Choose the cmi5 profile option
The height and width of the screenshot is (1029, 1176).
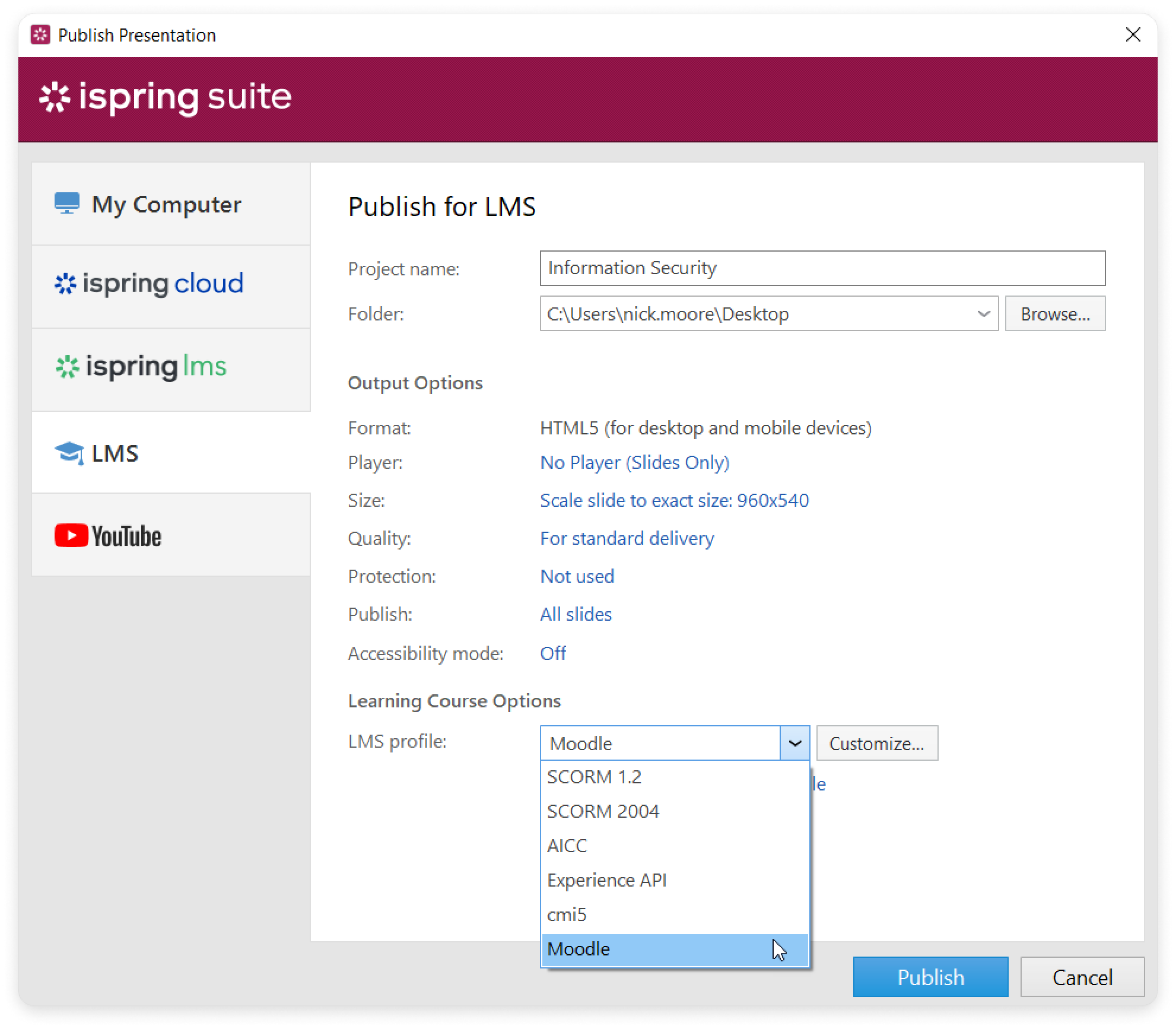(567, 914)
